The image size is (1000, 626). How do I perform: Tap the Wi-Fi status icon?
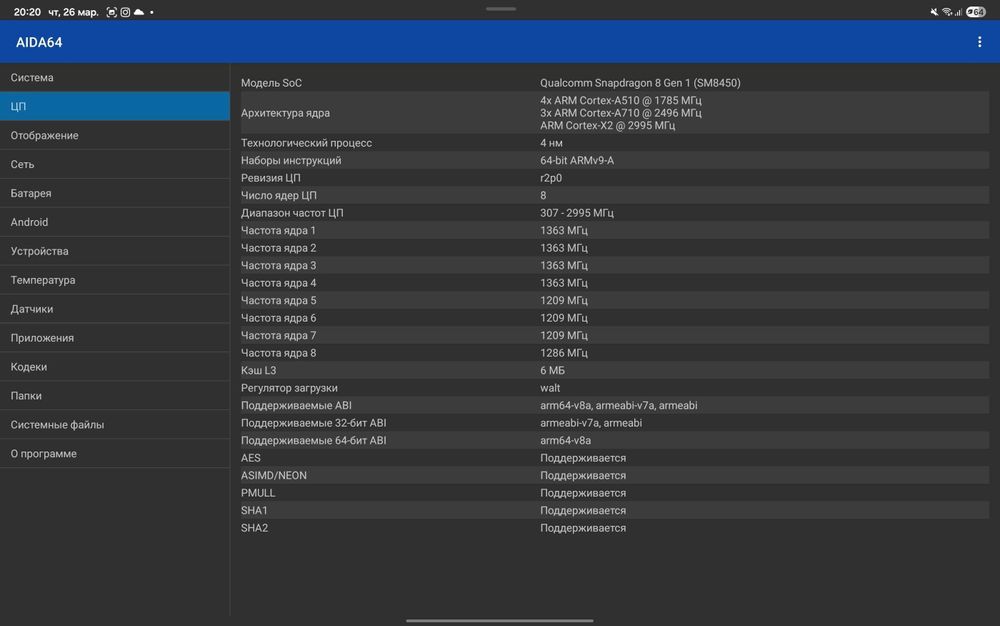click(946, 12)
